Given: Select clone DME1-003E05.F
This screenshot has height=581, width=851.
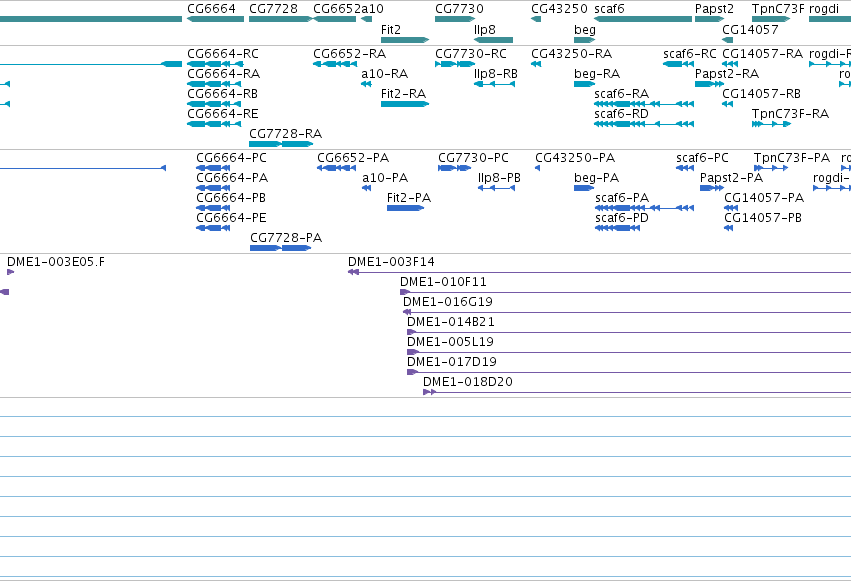Looking at the screenshot, I should (x=10, y=272).
